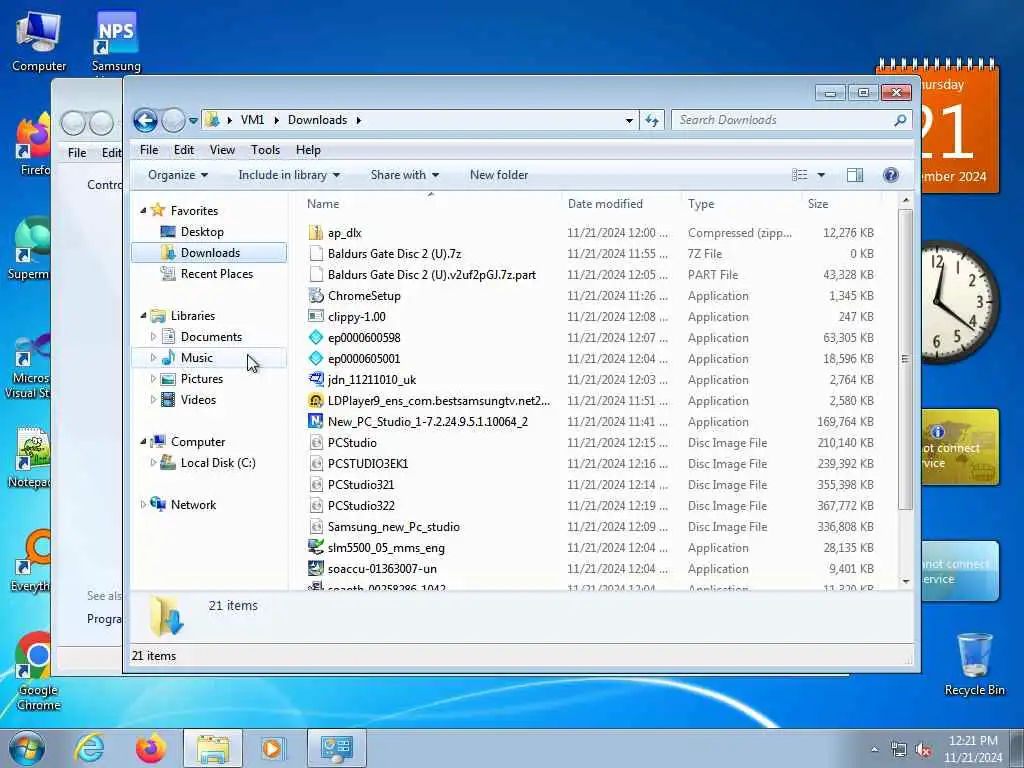Click the Back navigation arrow
Image resolution: width=1024 pixels, height=768 pixels.
tap(145, 120)
